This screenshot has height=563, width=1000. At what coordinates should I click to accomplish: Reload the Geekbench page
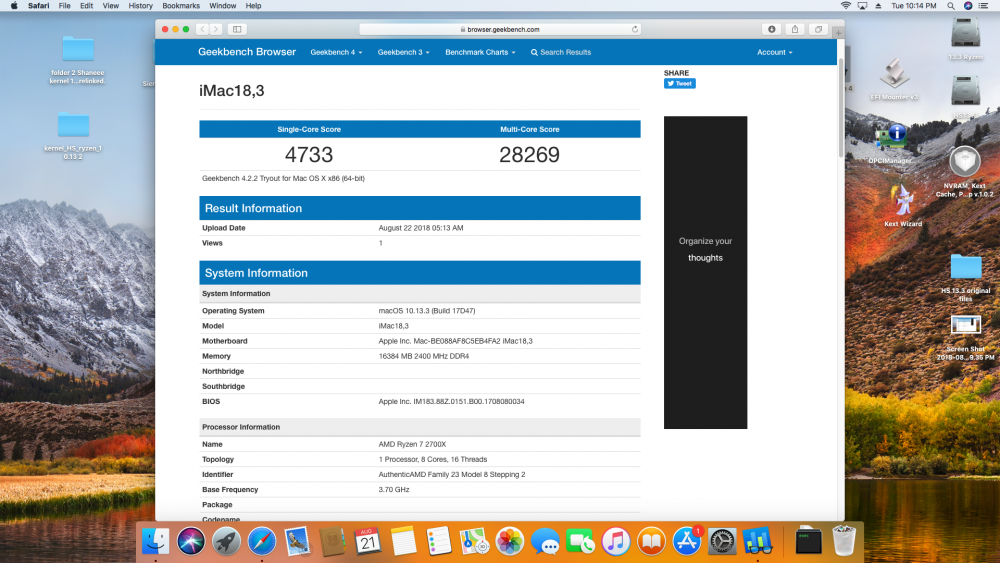(x=635, y=29)
